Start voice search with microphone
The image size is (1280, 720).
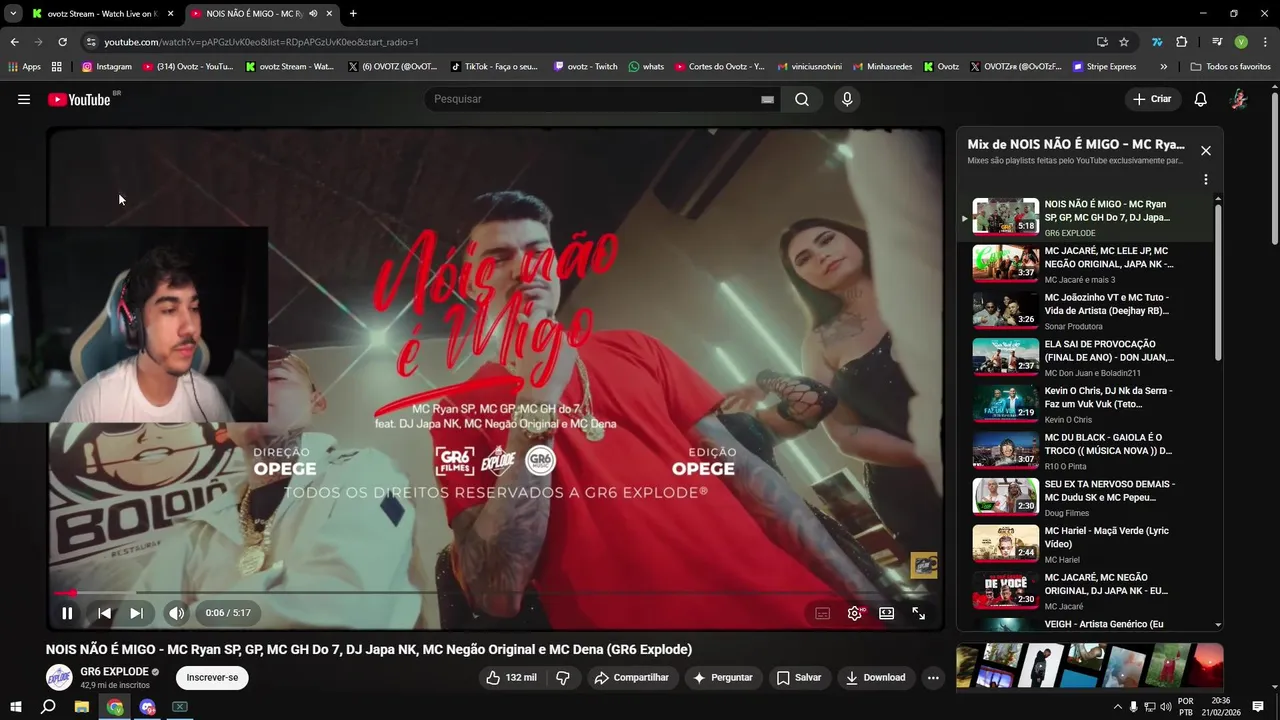coord(847,99)
